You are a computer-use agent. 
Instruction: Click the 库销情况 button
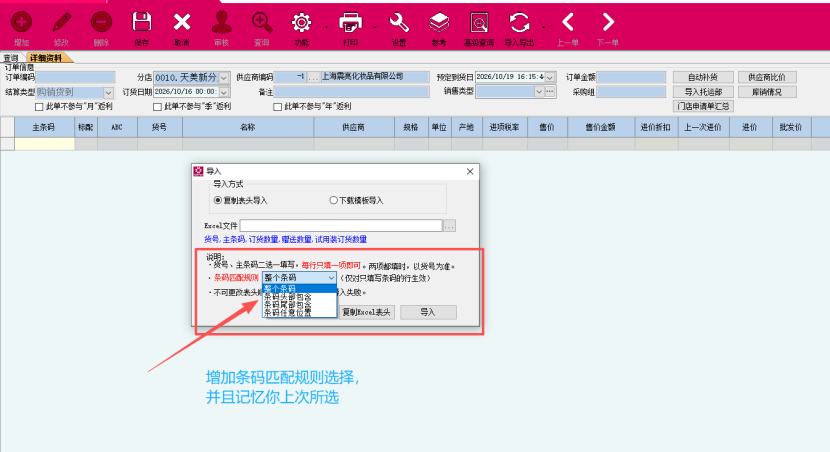click(766, 92)
